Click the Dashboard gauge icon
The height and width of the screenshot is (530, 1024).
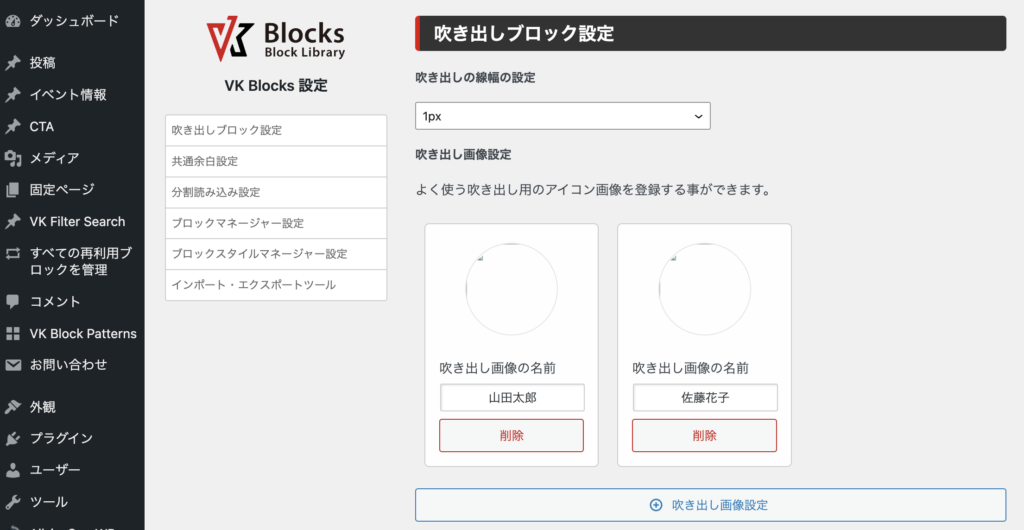click(x=13, y=20)
